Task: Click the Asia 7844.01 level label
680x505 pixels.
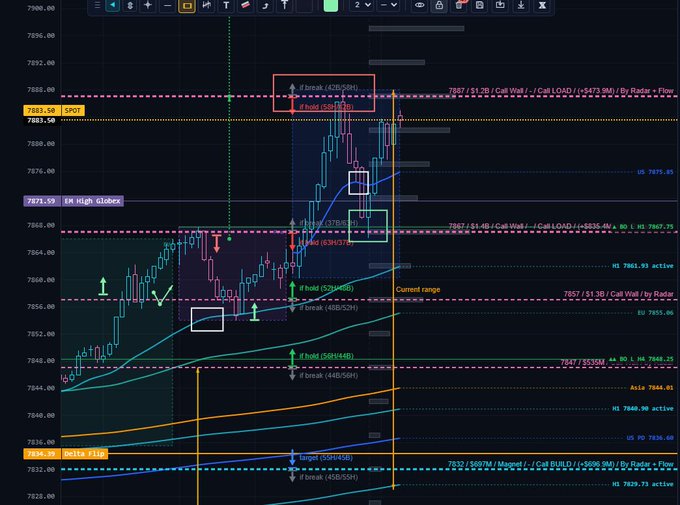Action: 652,388
